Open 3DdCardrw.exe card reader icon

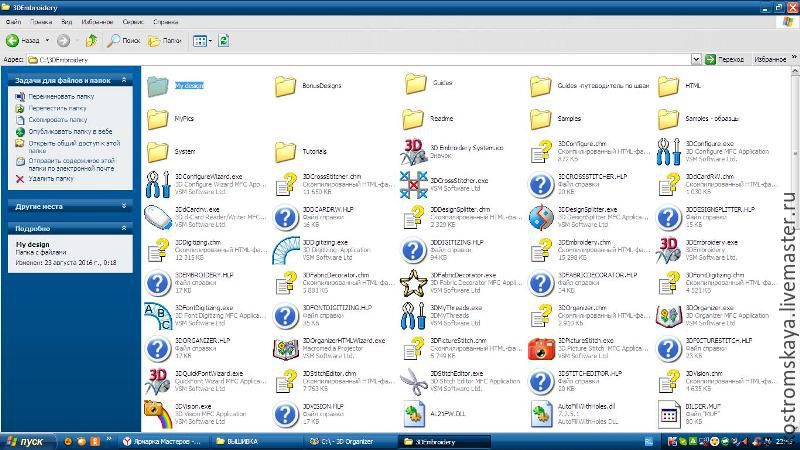click(x=158, y=217)
